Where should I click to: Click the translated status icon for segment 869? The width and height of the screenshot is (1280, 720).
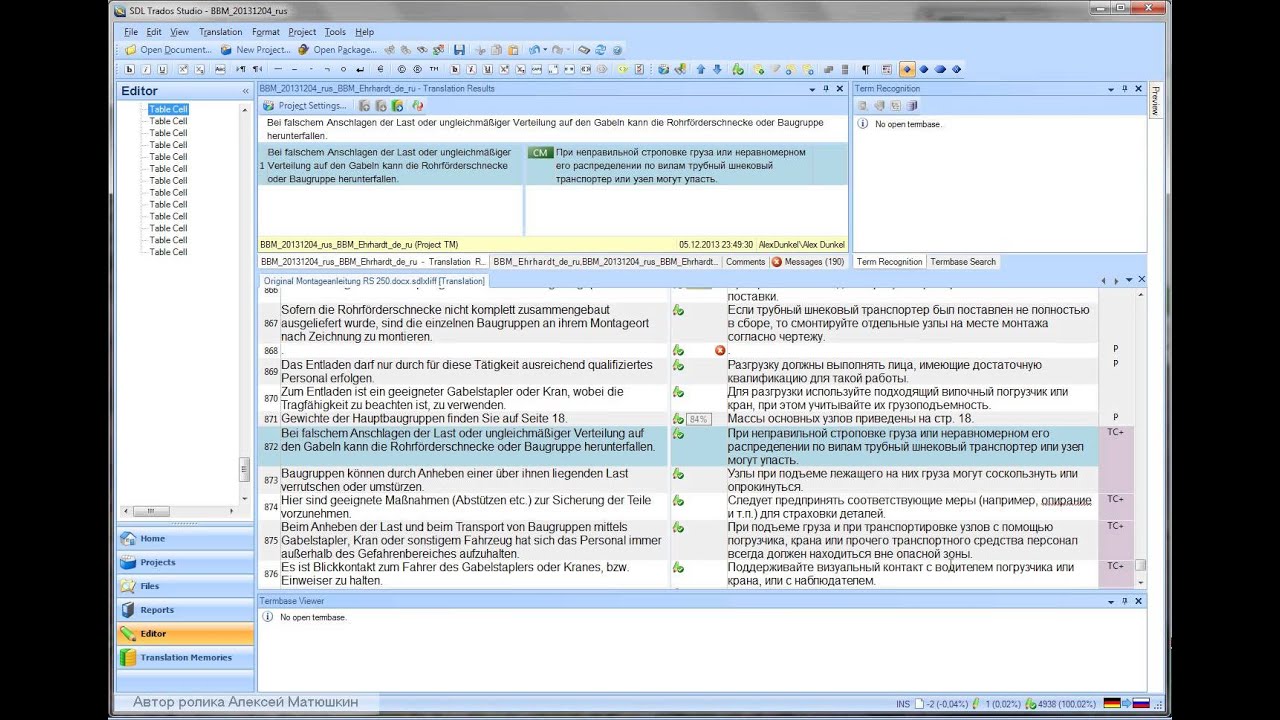[678, 365]
